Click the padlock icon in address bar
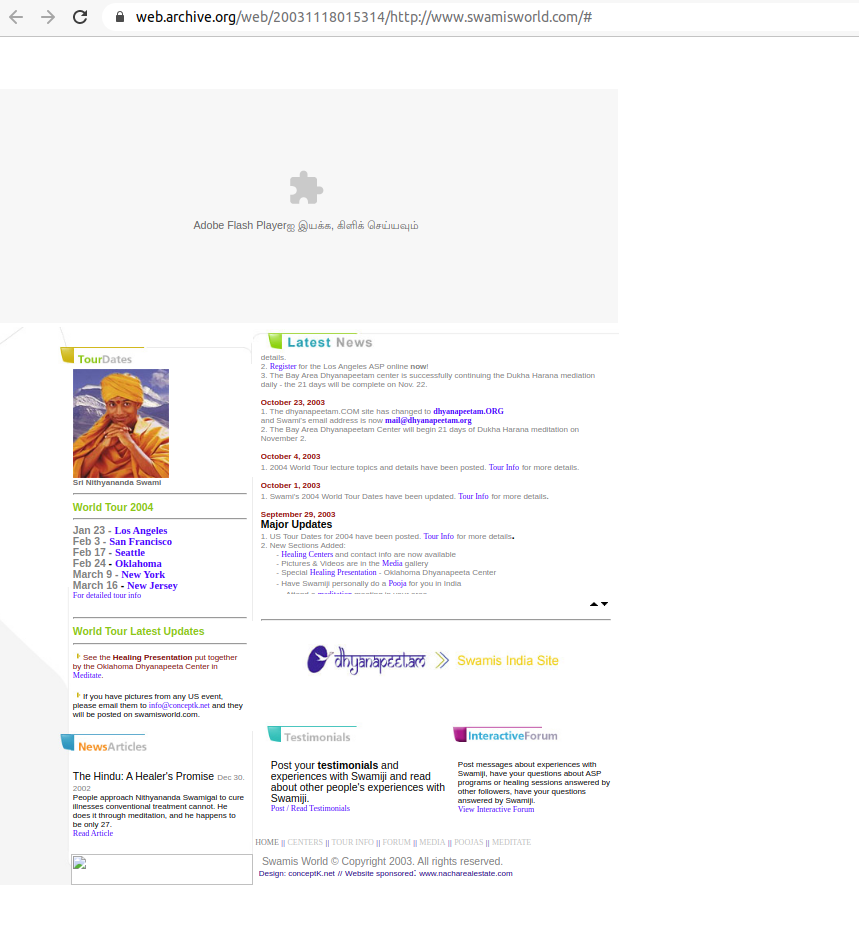 coord(120,17)
